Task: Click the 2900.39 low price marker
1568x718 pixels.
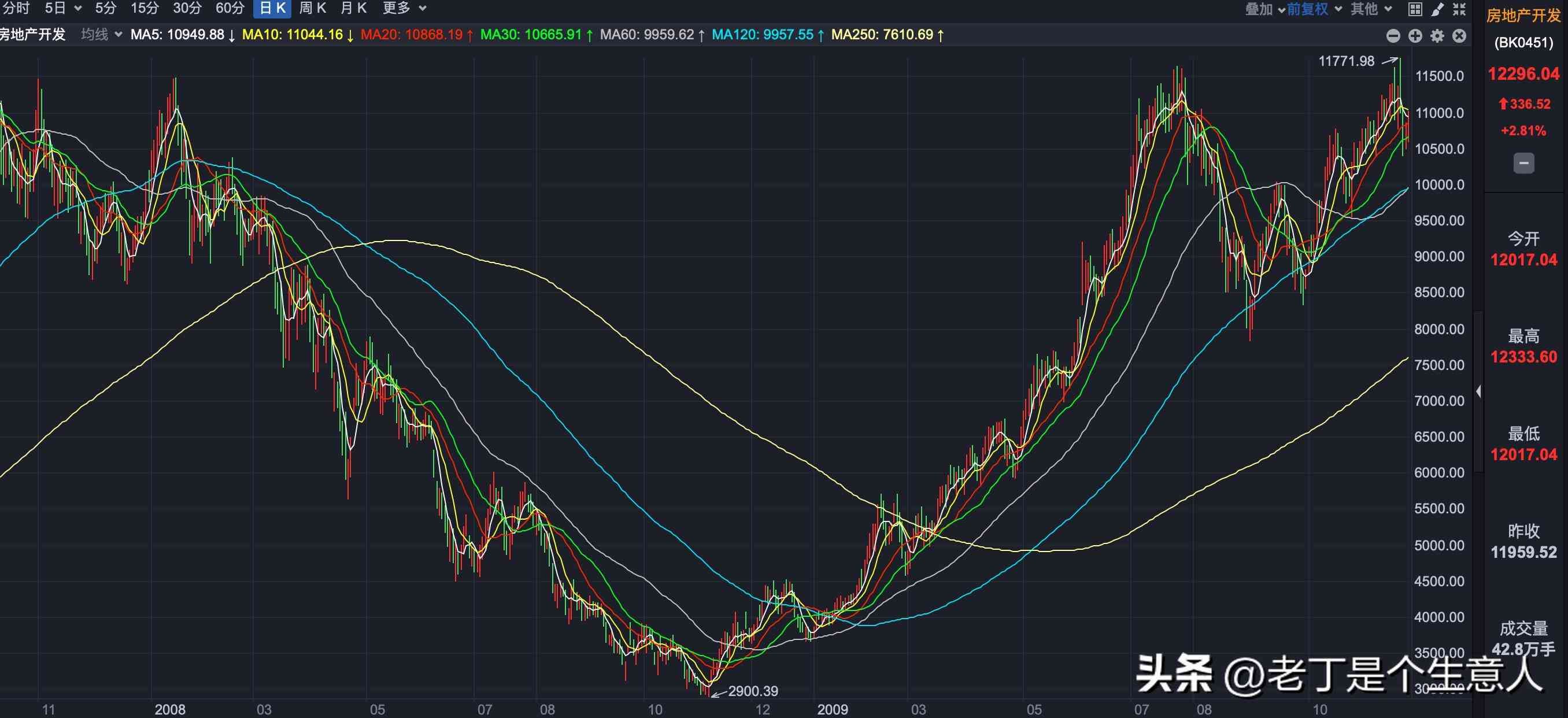Action: coord(753,691)
